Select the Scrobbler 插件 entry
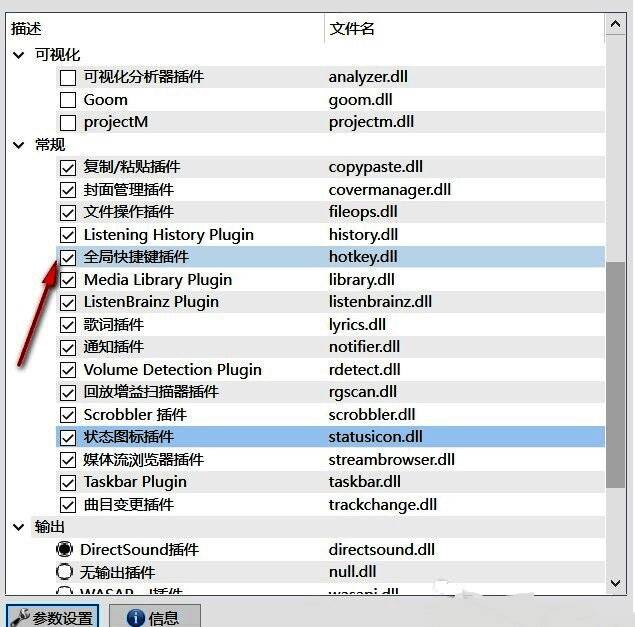This screenshot has height=627, width=635. [x=134, y=415]
